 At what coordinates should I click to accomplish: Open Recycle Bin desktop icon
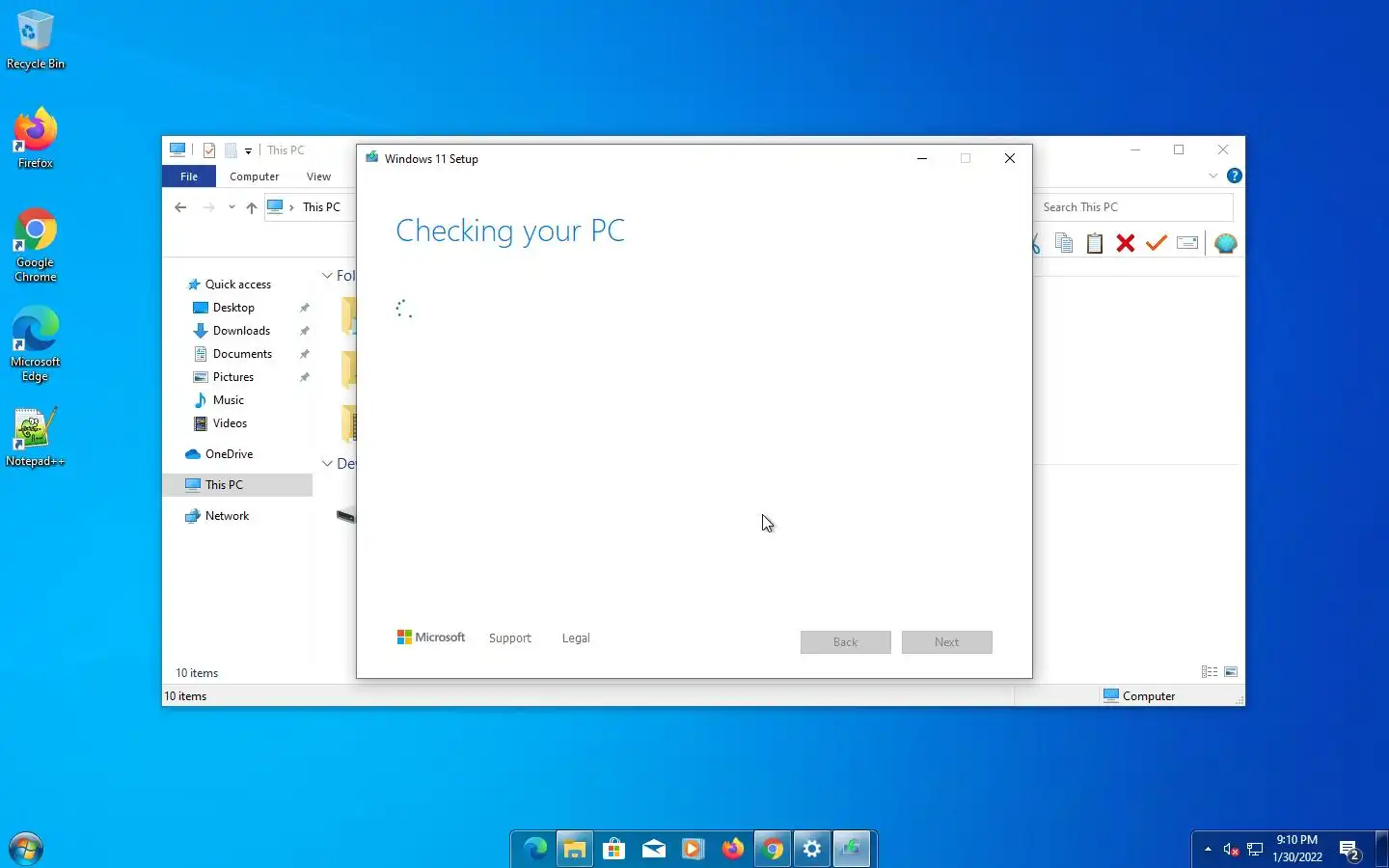[x=36, y=40]
